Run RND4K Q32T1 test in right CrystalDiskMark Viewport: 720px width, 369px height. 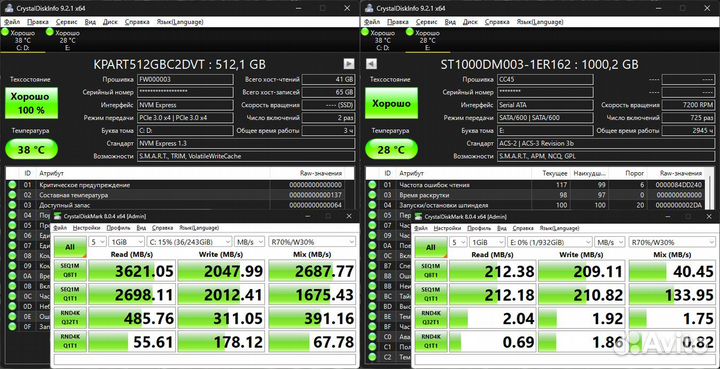(431, 318)
